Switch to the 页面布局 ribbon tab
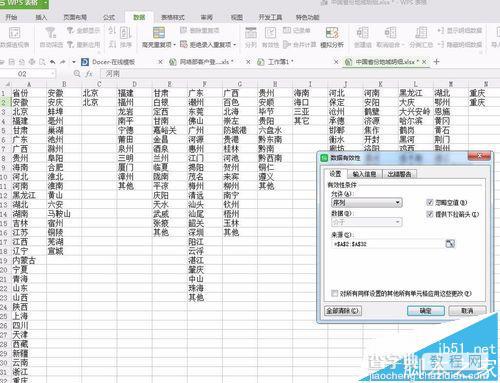Screen dimensions: 500x383 75,17
